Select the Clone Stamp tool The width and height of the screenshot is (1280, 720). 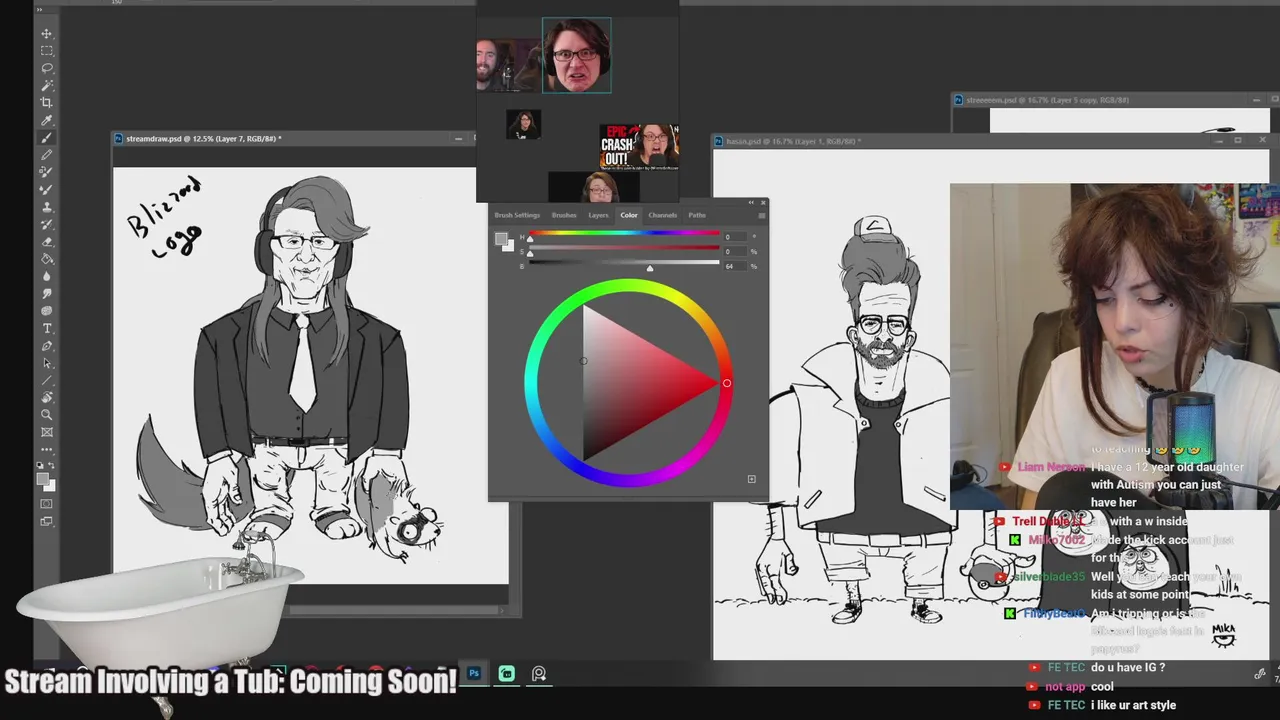pyautogui.click(x=47, y=207)
